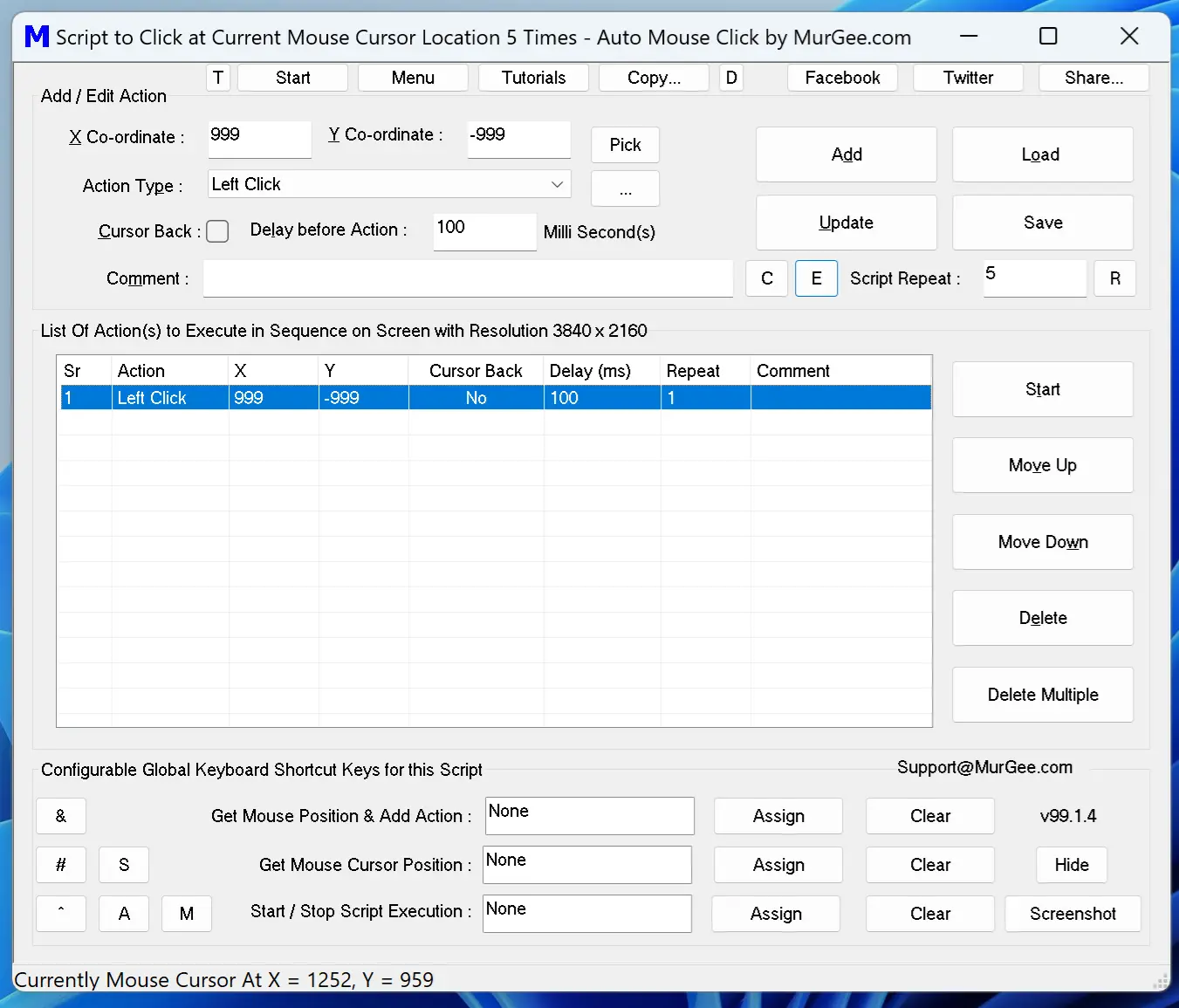
Task: Click the E button beside Script Repeat
Action: [816, 278]
